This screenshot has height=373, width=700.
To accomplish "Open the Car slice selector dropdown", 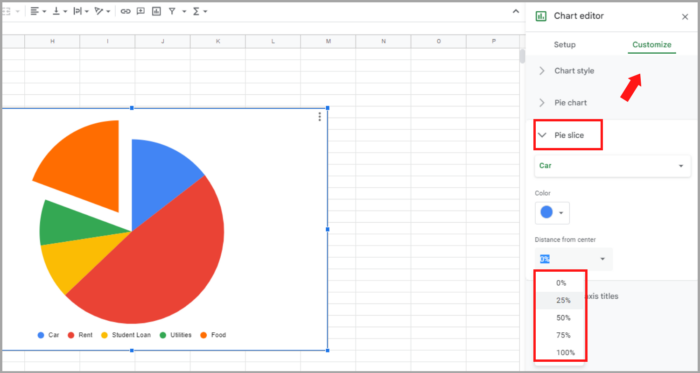I will [x=612, y=166].
